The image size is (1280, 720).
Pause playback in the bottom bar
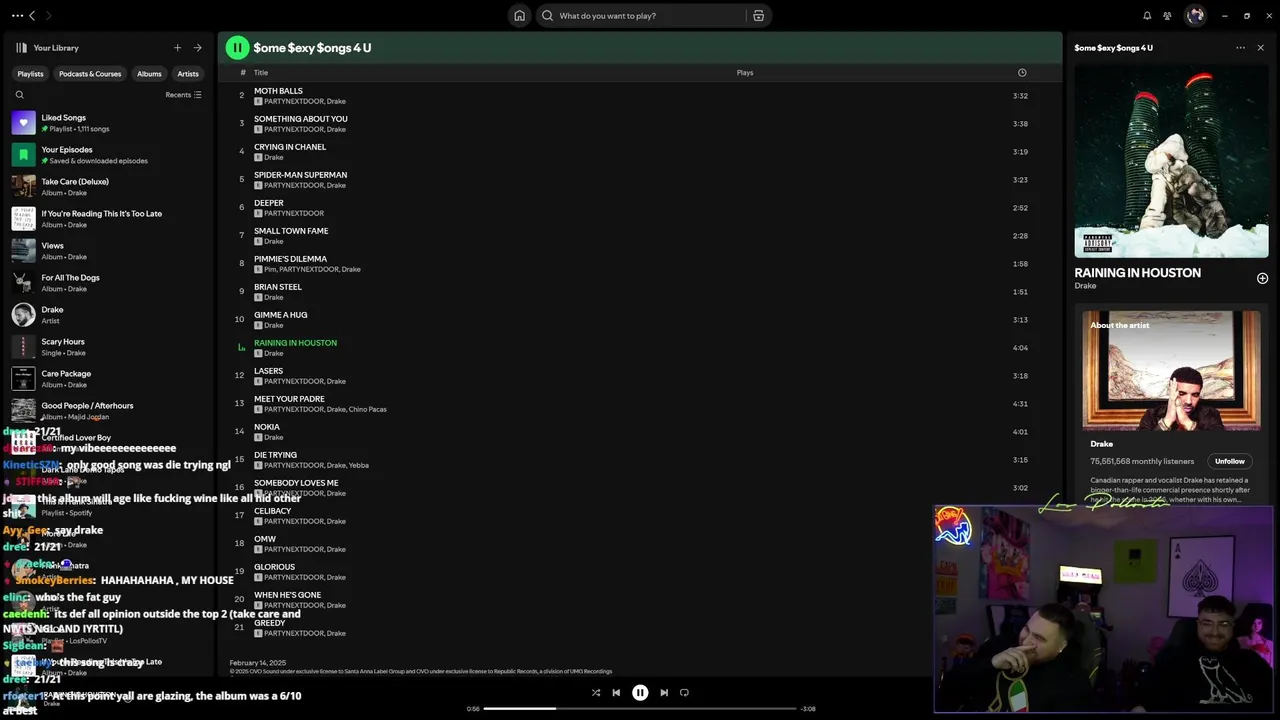[x=640, y=692]
